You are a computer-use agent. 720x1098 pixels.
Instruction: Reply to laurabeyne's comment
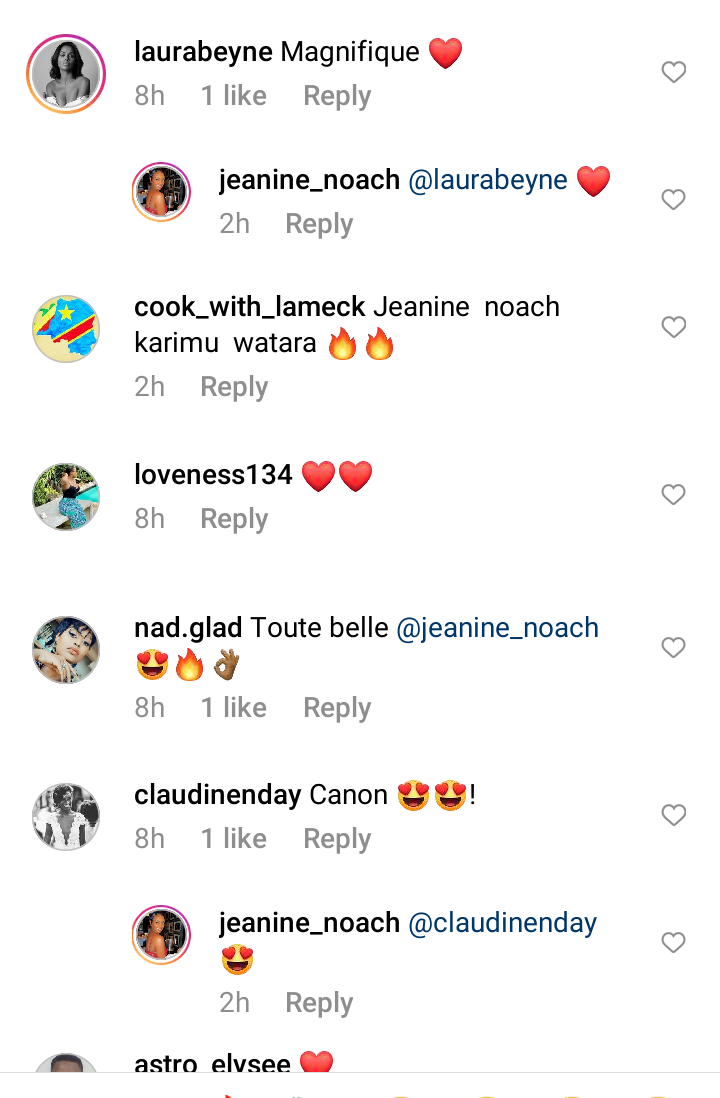pos(337,96)
